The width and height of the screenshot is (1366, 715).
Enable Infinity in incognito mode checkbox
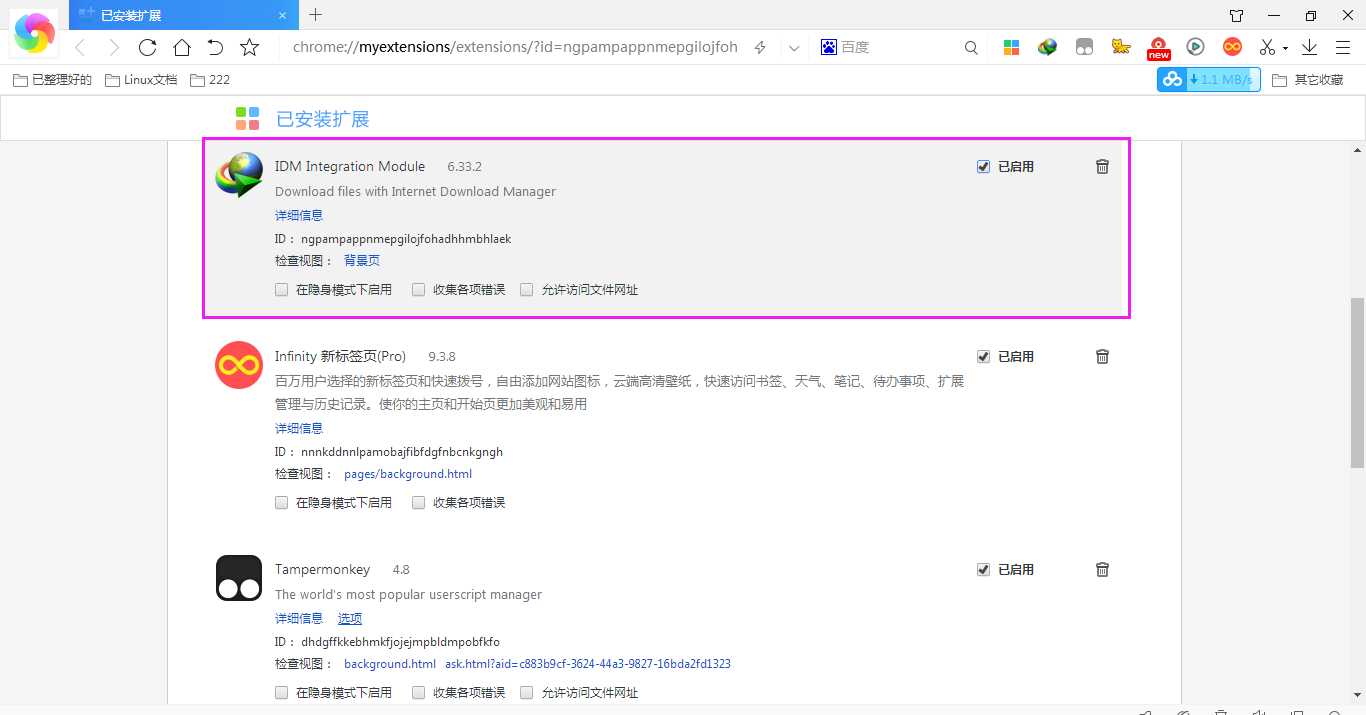coord(282,503)
